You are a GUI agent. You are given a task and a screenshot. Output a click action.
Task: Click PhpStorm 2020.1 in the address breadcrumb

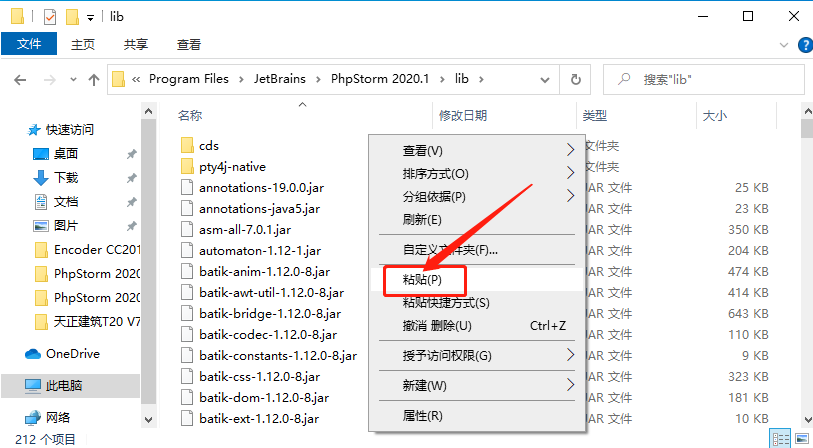tap(380, 79)
